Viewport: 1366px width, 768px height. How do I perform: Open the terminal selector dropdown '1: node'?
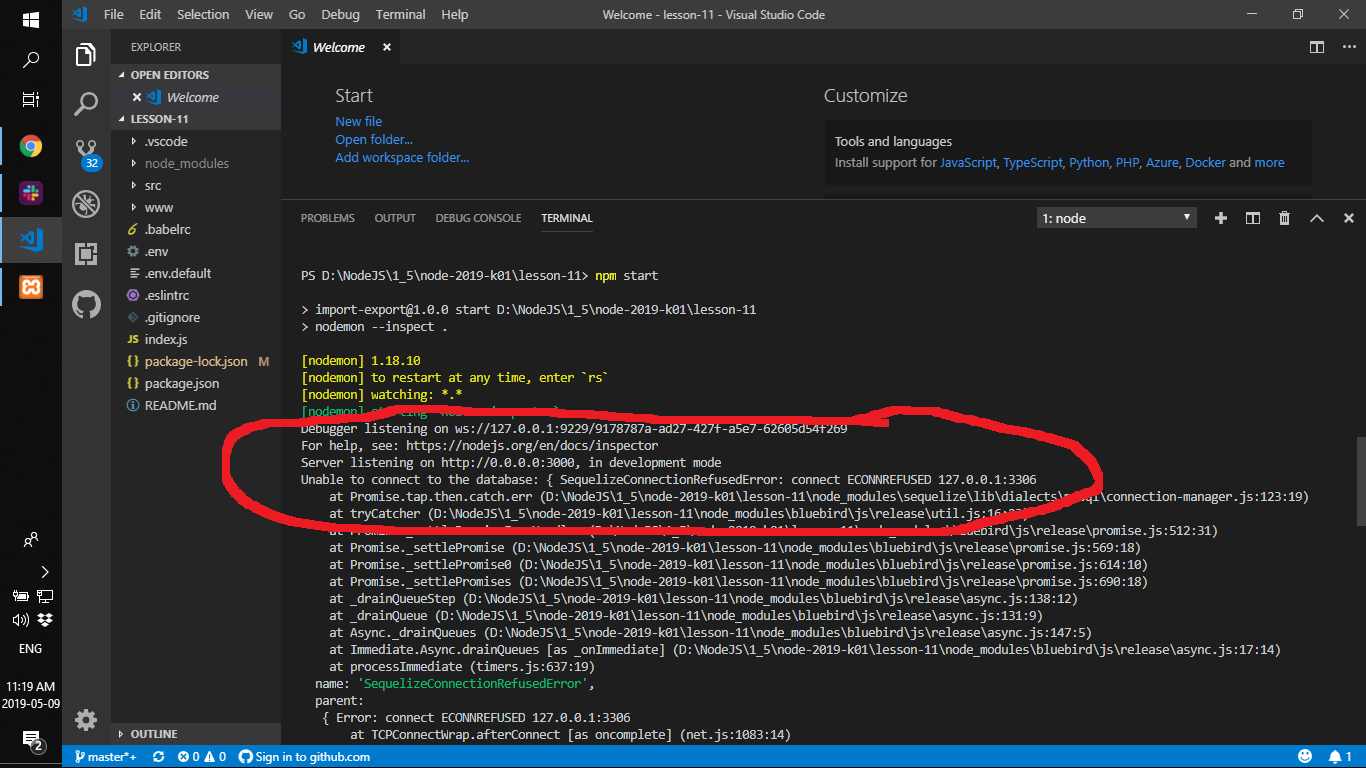pyautogui.click(x=1116, y=218)
